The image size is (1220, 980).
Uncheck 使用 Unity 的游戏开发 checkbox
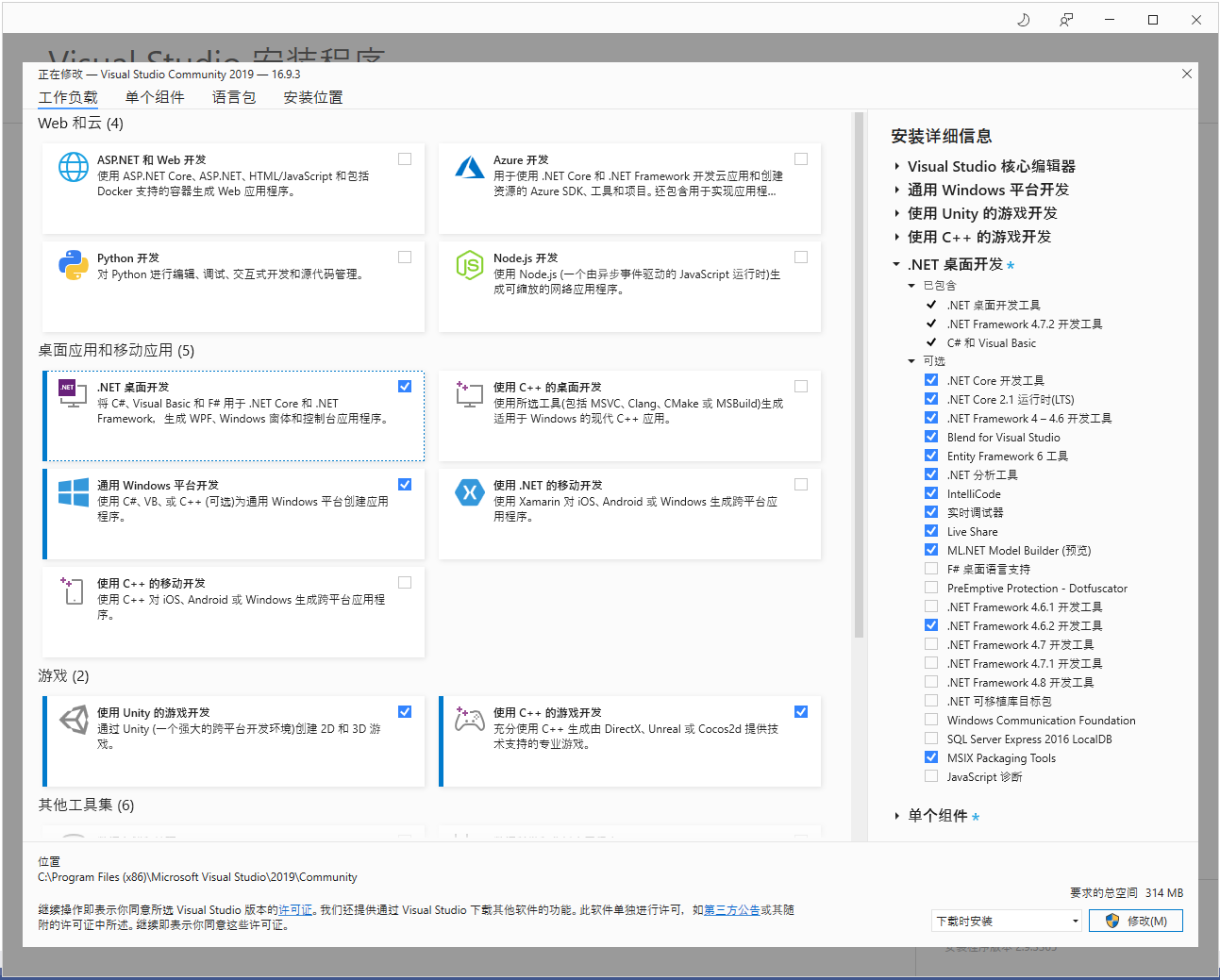click(405, 712)
